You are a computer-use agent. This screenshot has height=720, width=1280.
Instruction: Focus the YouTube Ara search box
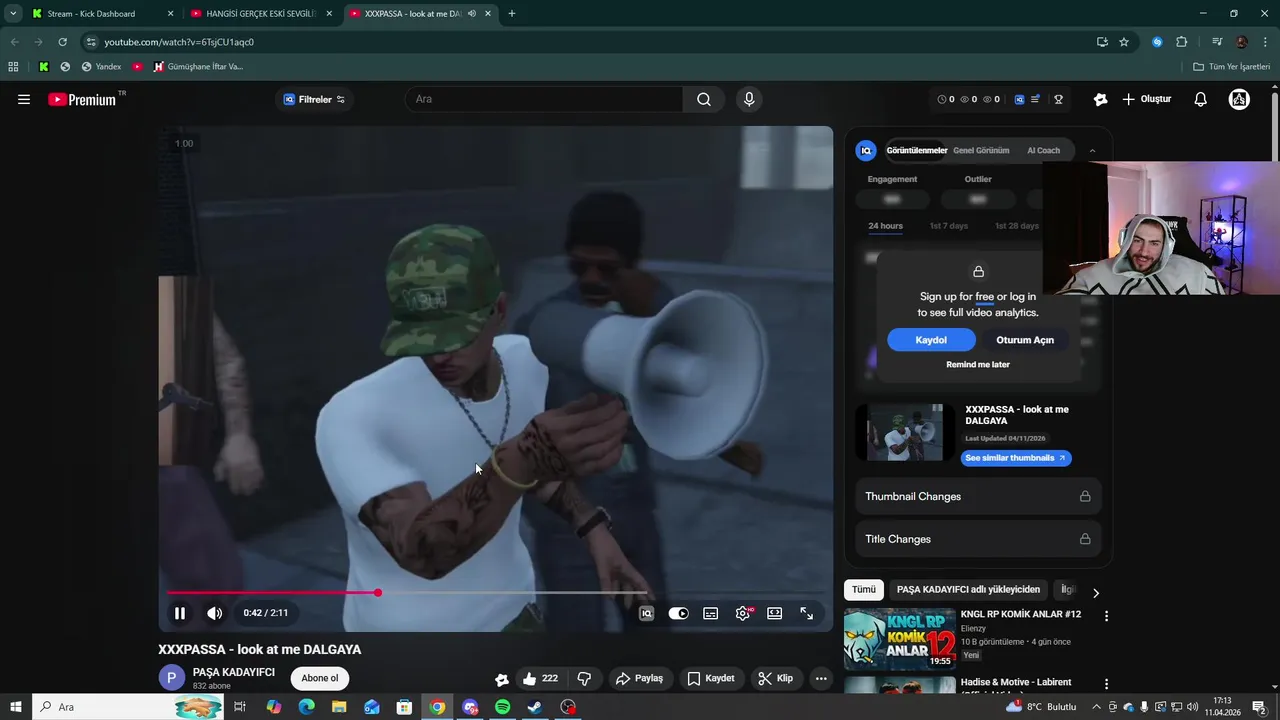point(544,99)
